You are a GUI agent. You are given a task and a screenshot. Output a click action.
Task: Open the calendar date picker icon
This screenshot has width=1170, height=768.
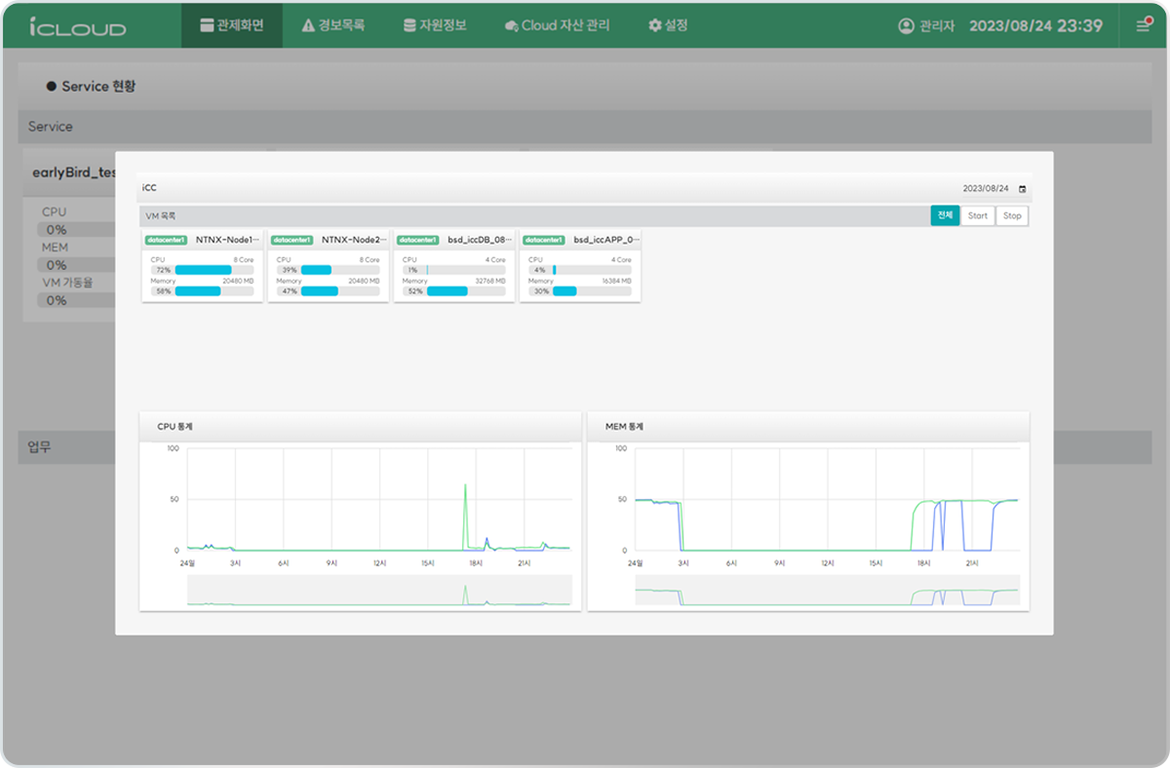1022,189
